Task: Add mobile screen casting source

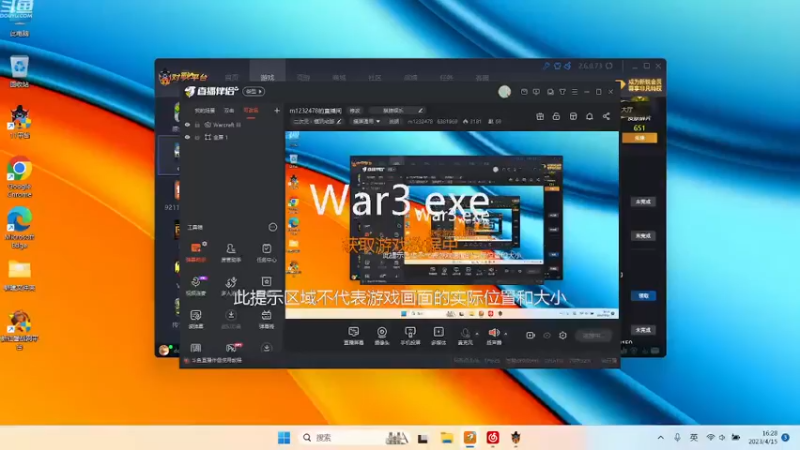Action: [x=410, y=336]
